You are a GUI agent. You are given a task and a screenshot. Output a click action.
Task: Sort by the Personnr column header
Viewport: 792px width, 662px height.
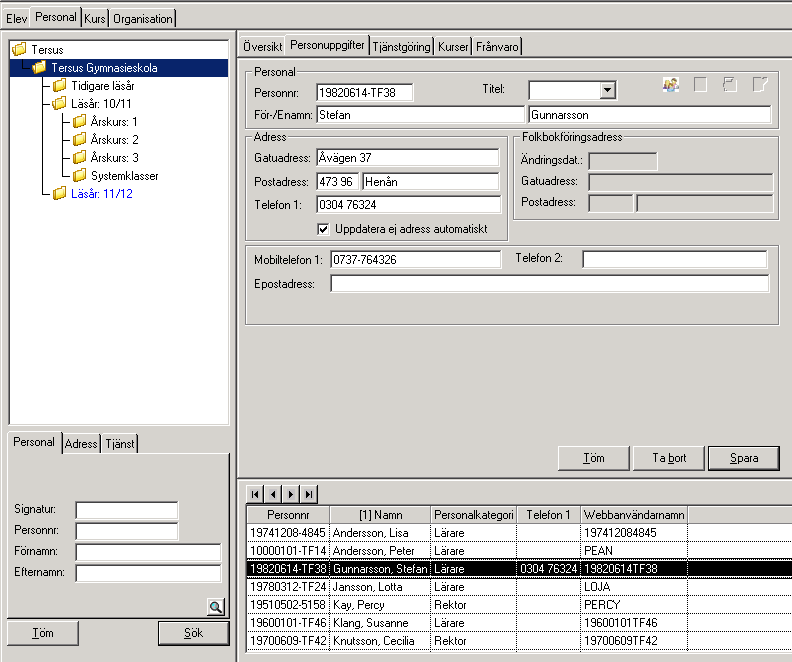(x=288, y=515)
